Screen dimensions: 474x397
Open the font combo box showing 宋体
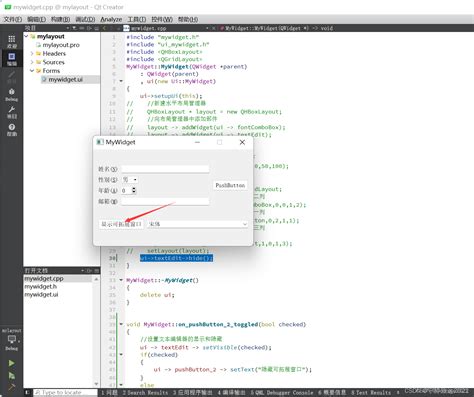(198, 224)
